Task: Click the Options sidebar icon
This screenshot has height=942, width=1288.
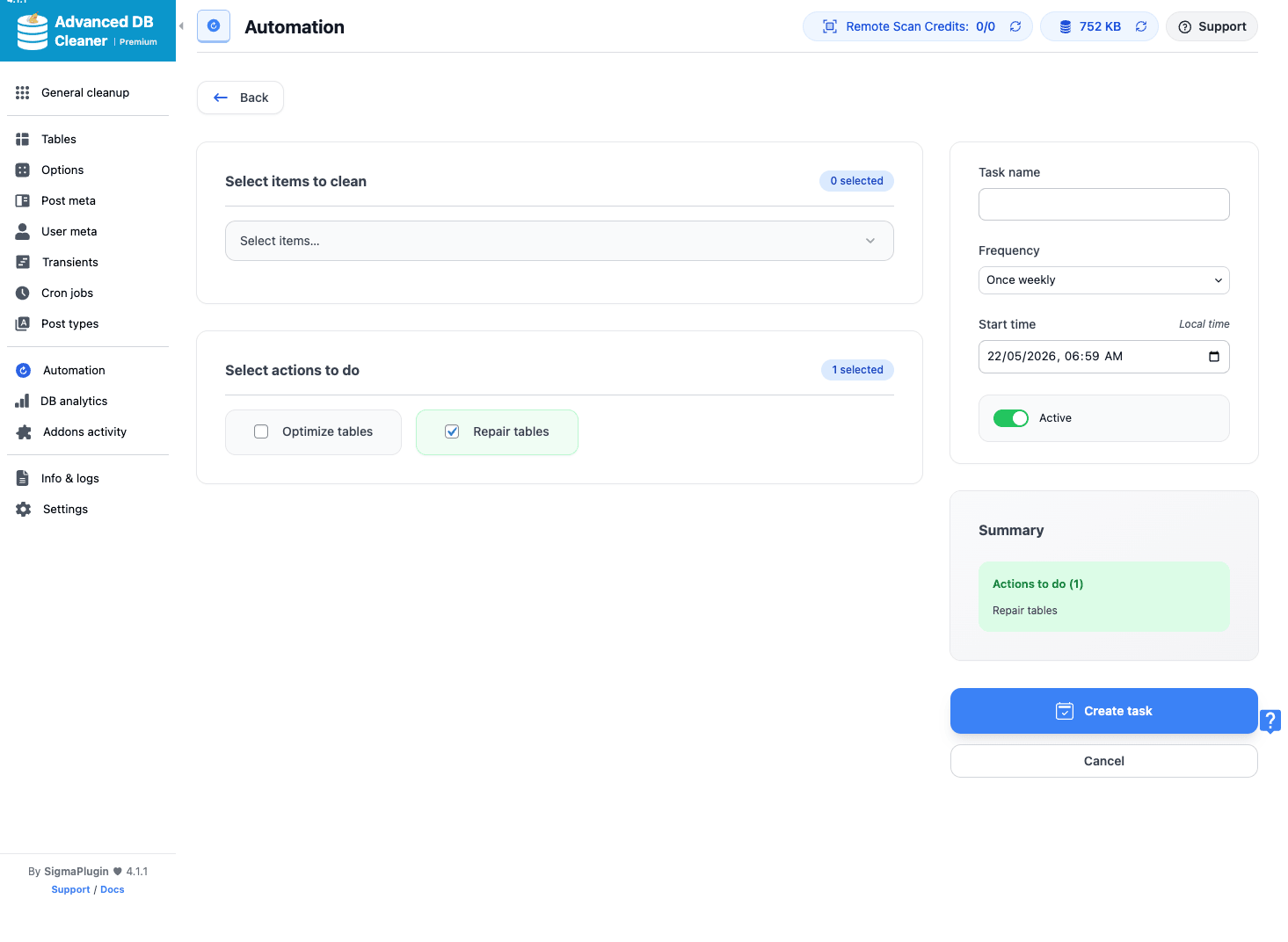Action: coord(23,170)
